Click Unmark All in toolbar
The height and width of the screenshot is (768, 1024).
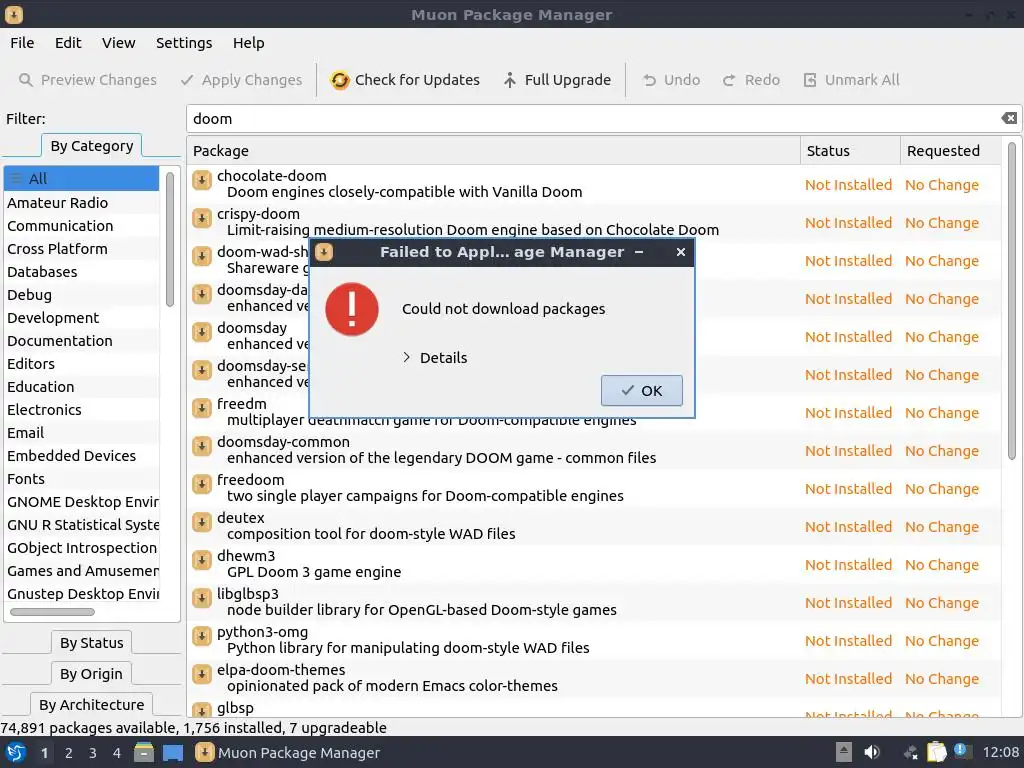click(x=851, y=80)
